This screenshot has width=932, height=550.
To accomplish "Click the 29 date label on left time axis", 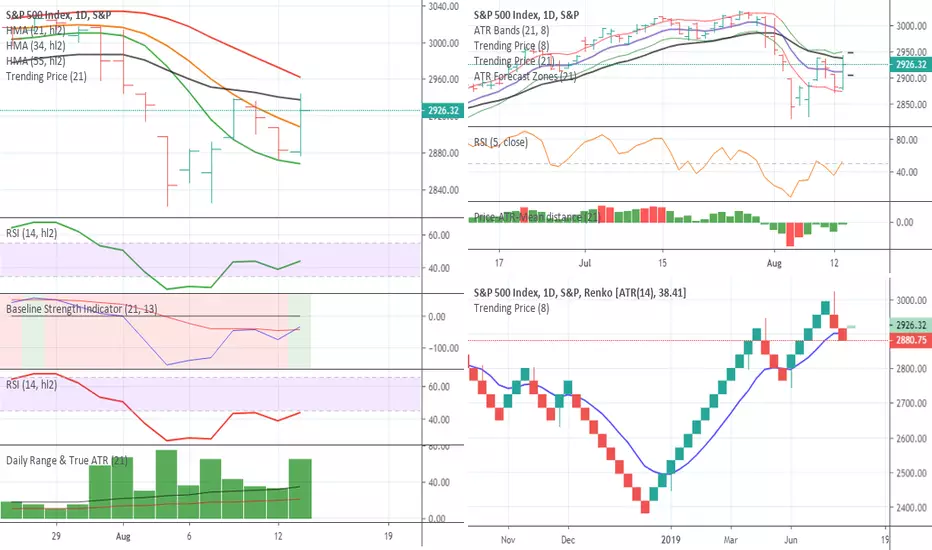I will pos(56,536).
